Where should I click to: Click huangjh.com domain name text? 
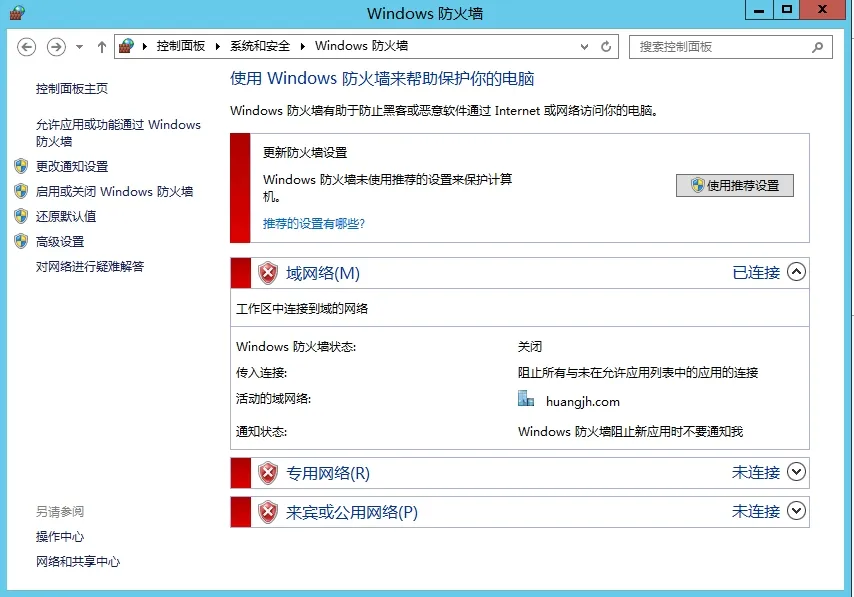(583, 402)
